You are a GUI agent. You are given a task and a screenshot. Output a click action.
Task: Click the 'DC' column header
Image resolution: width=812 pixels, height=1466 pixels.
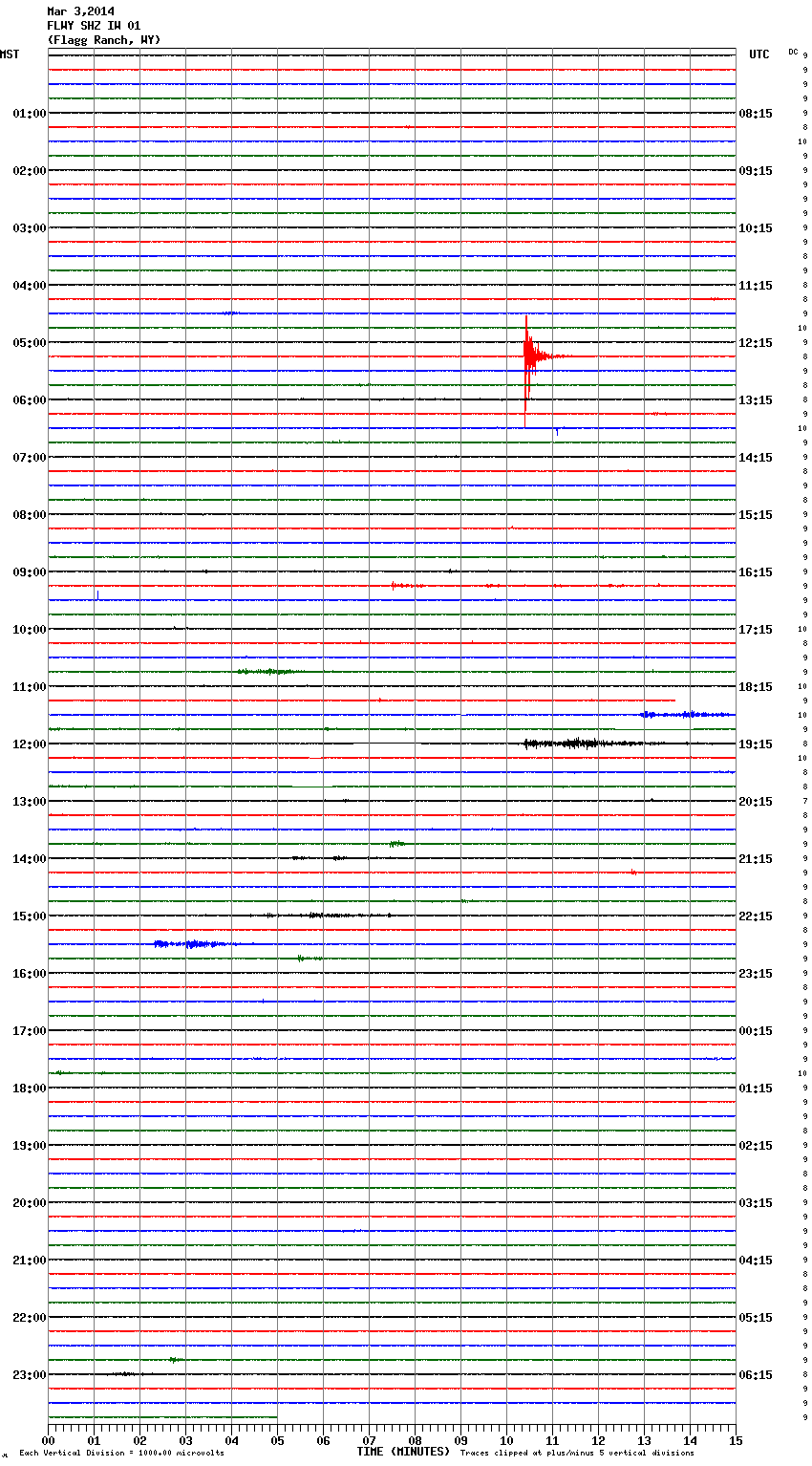(x=793, y=52)
